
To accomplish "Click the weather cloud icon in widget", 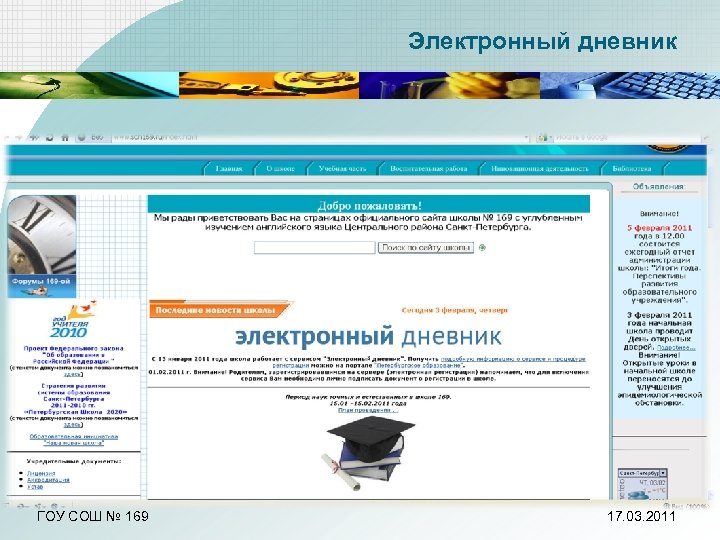I will (637, 495).
